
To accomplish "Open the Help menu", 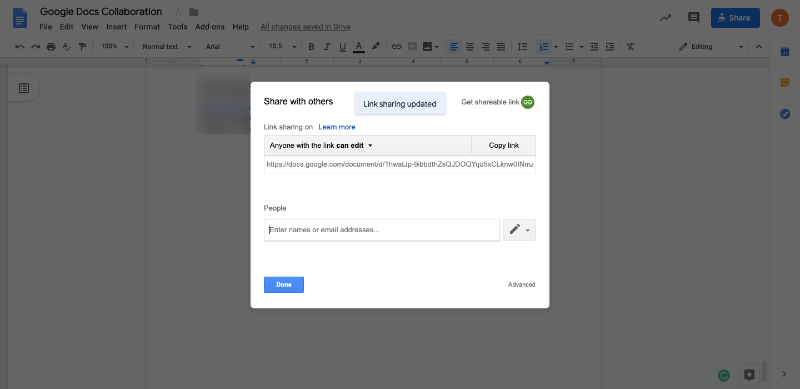I will (x=240, y=27).
